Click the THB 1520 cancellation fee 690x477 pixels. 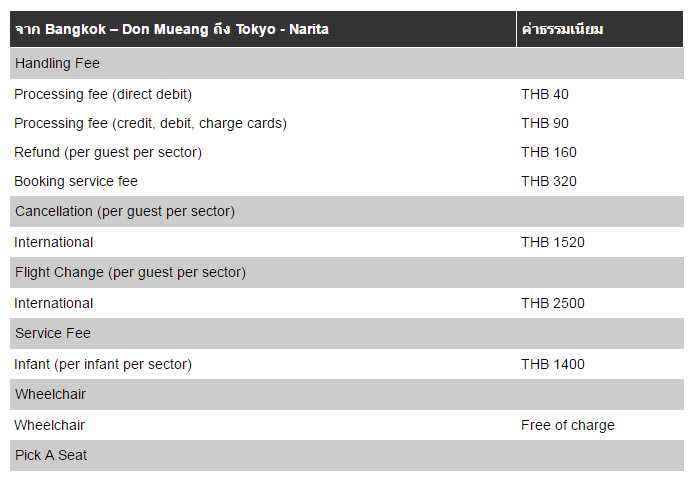click(553, 242)
